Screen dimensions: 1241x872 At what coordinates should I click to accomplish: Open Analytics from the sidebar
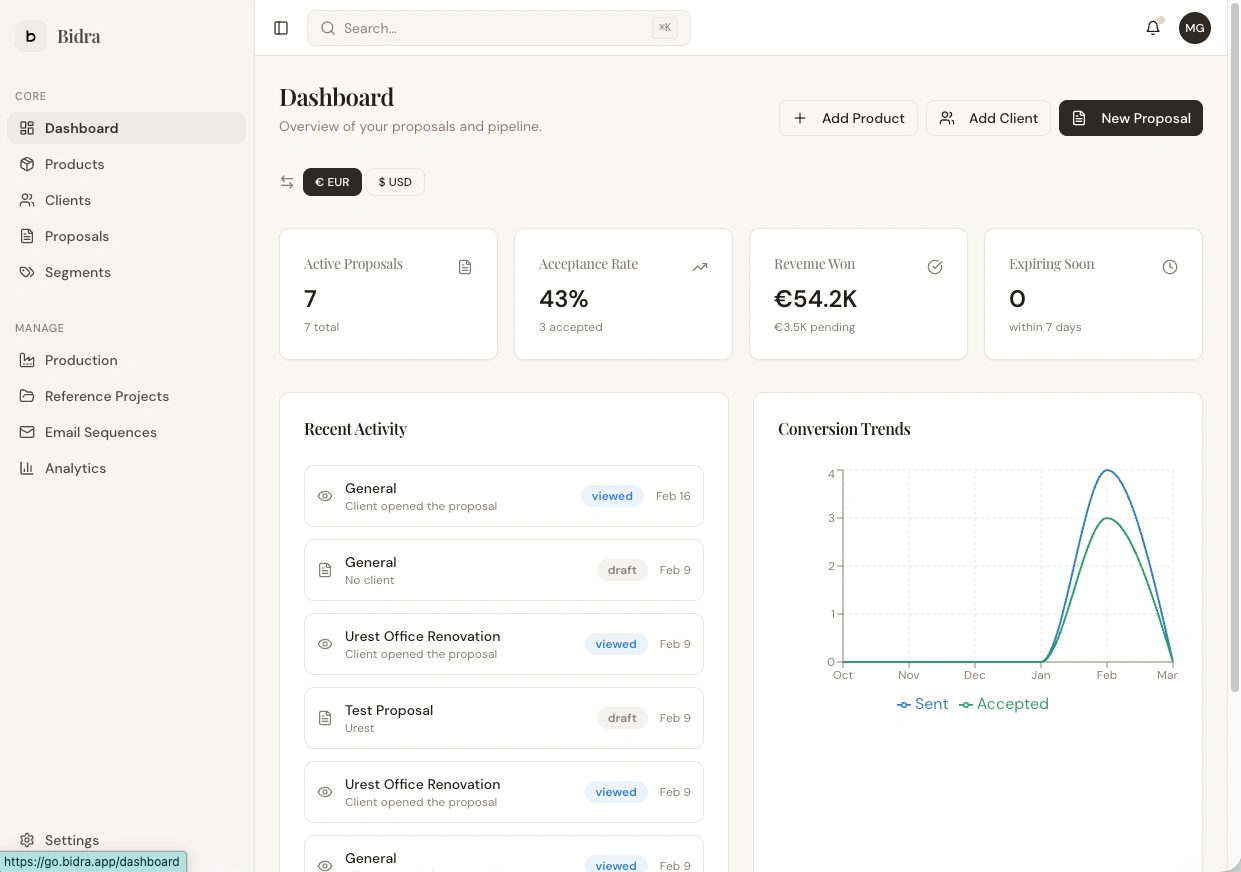pyautogui.click(x=75, y=468)
